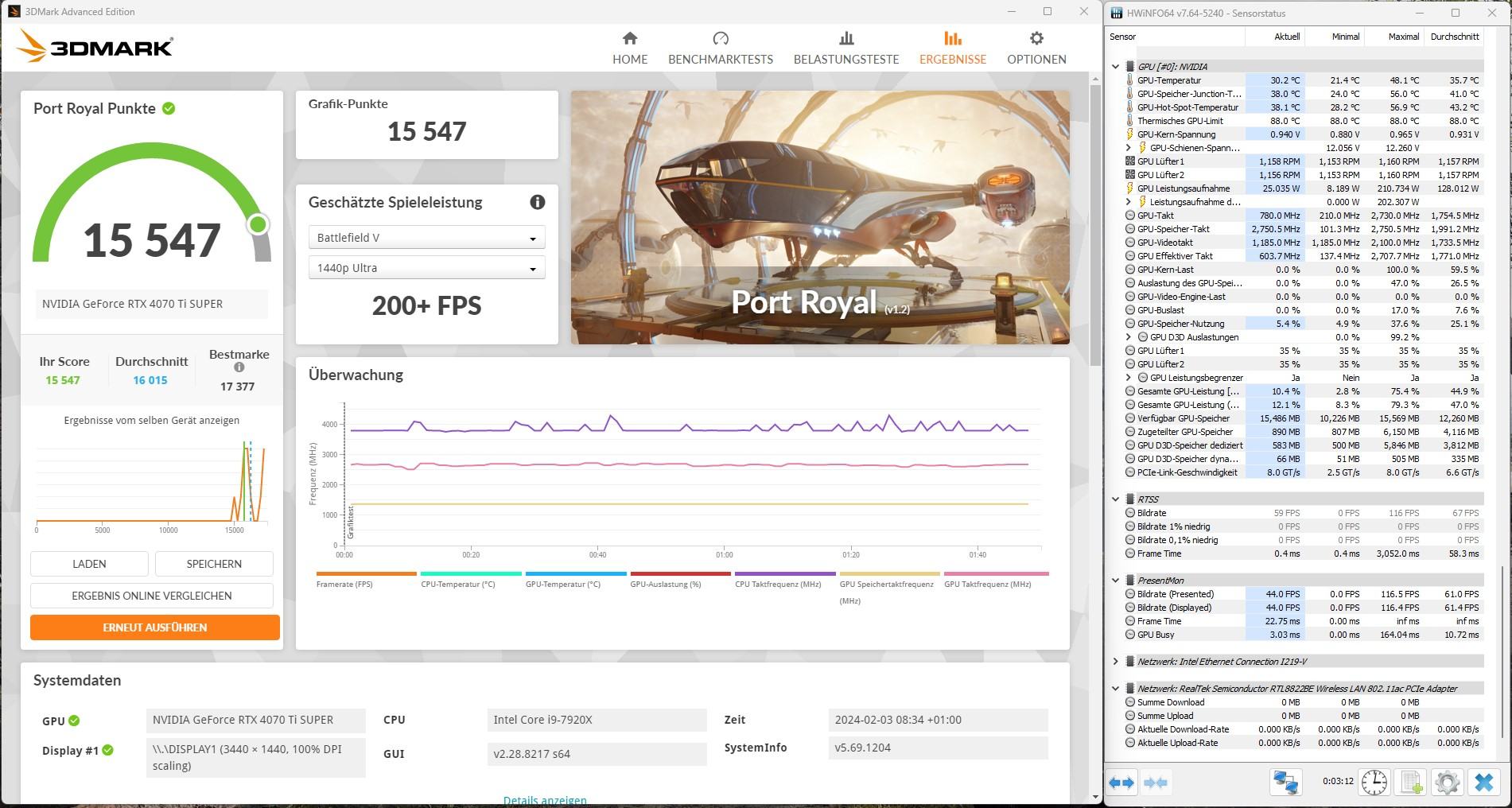The width and height of the screenshot is (1512, 808).
Task: Expand Netzwerk: Intel Ethernet Connection I219-V
Action: tap(1115, 662)
